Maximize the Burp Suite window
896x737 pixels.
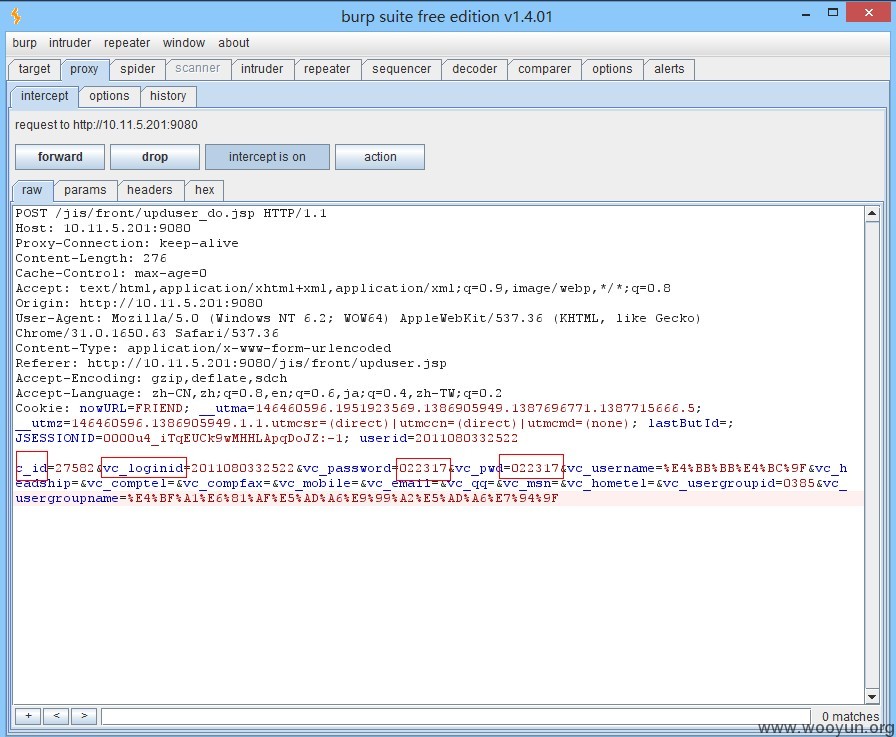pyautogui.click(x=833, y=13)
